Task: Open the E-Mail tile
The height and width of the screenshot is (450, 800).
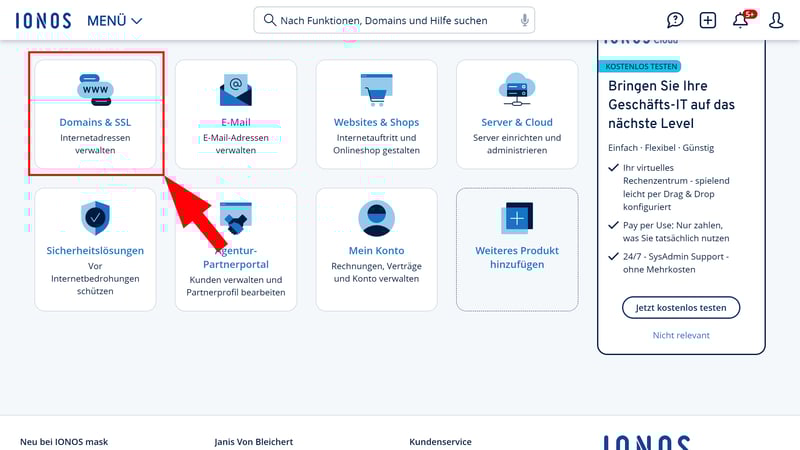Action: coord(236,114)
